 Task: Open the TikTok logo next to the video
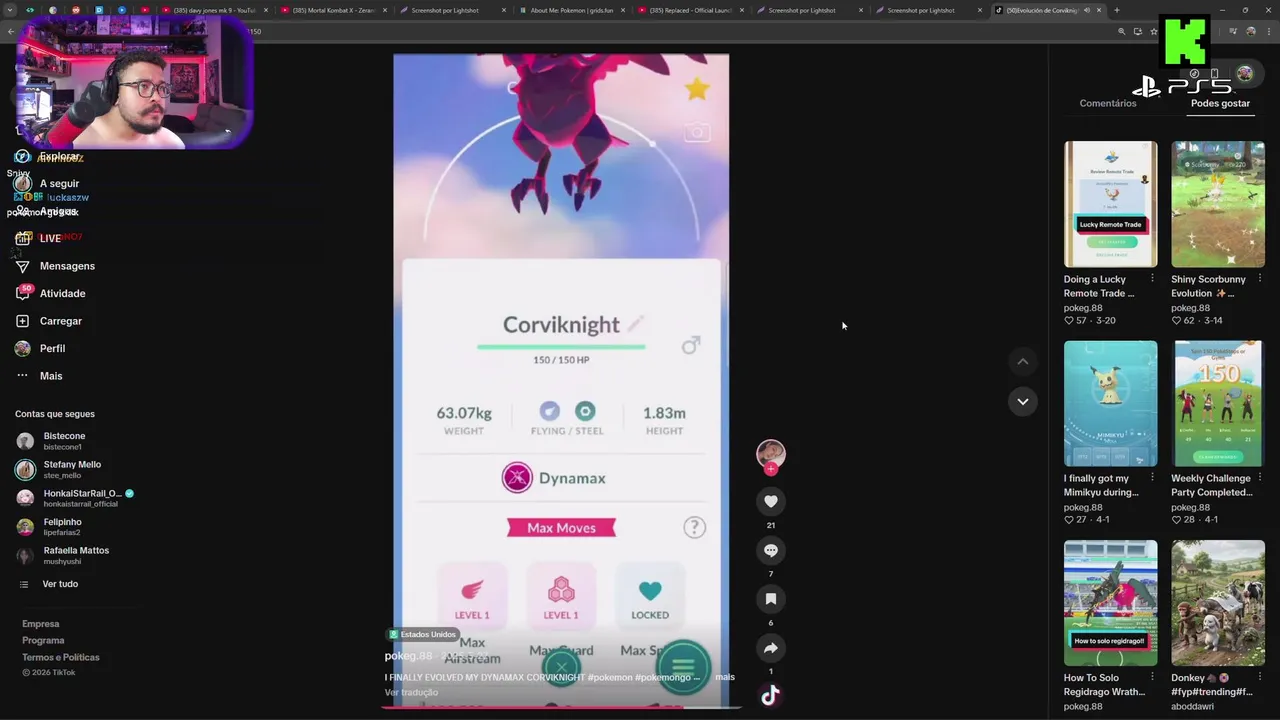click(770, 696)
